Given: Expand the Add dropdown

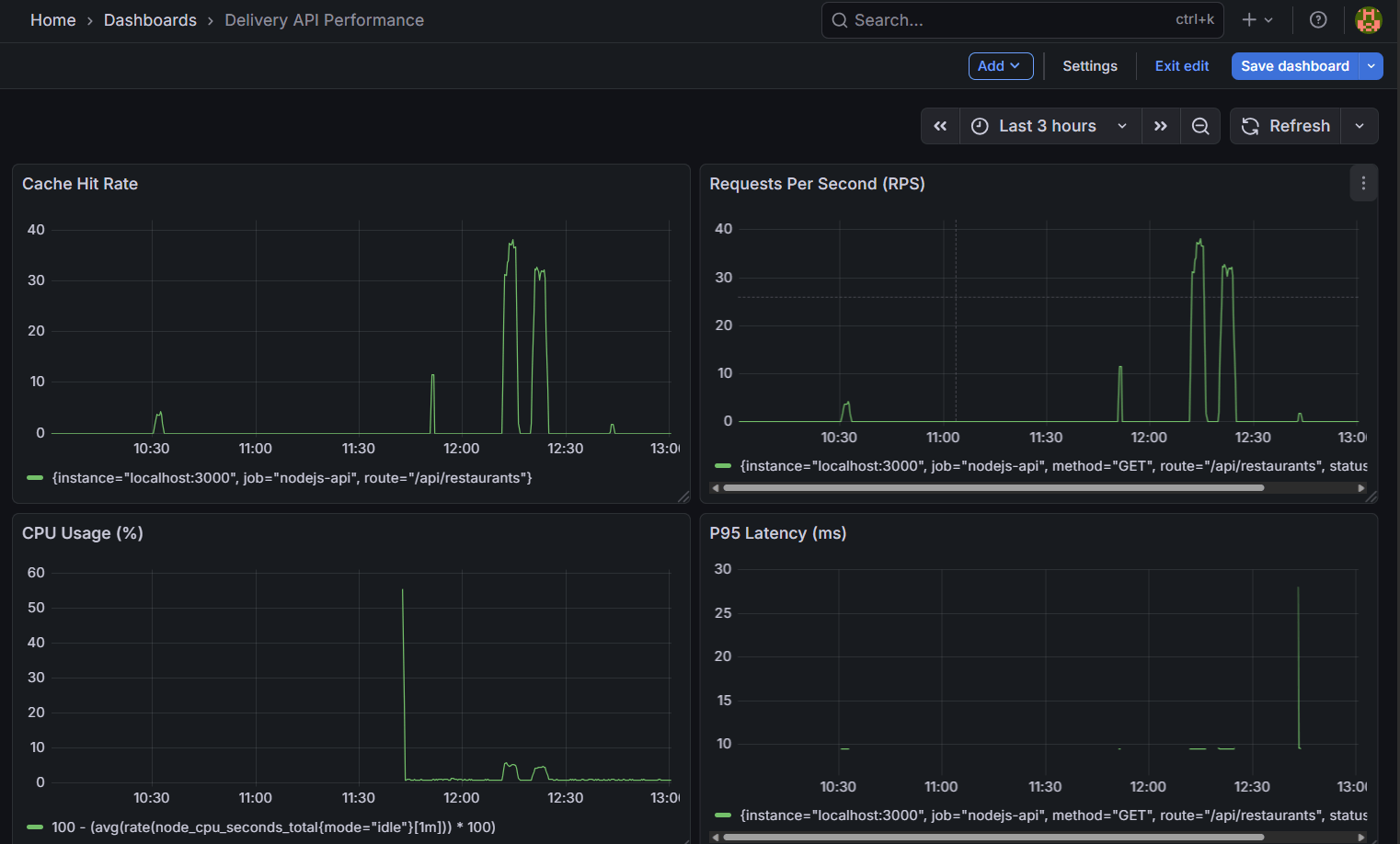Looking at the screenshot, I should (x=1000, y=66).
